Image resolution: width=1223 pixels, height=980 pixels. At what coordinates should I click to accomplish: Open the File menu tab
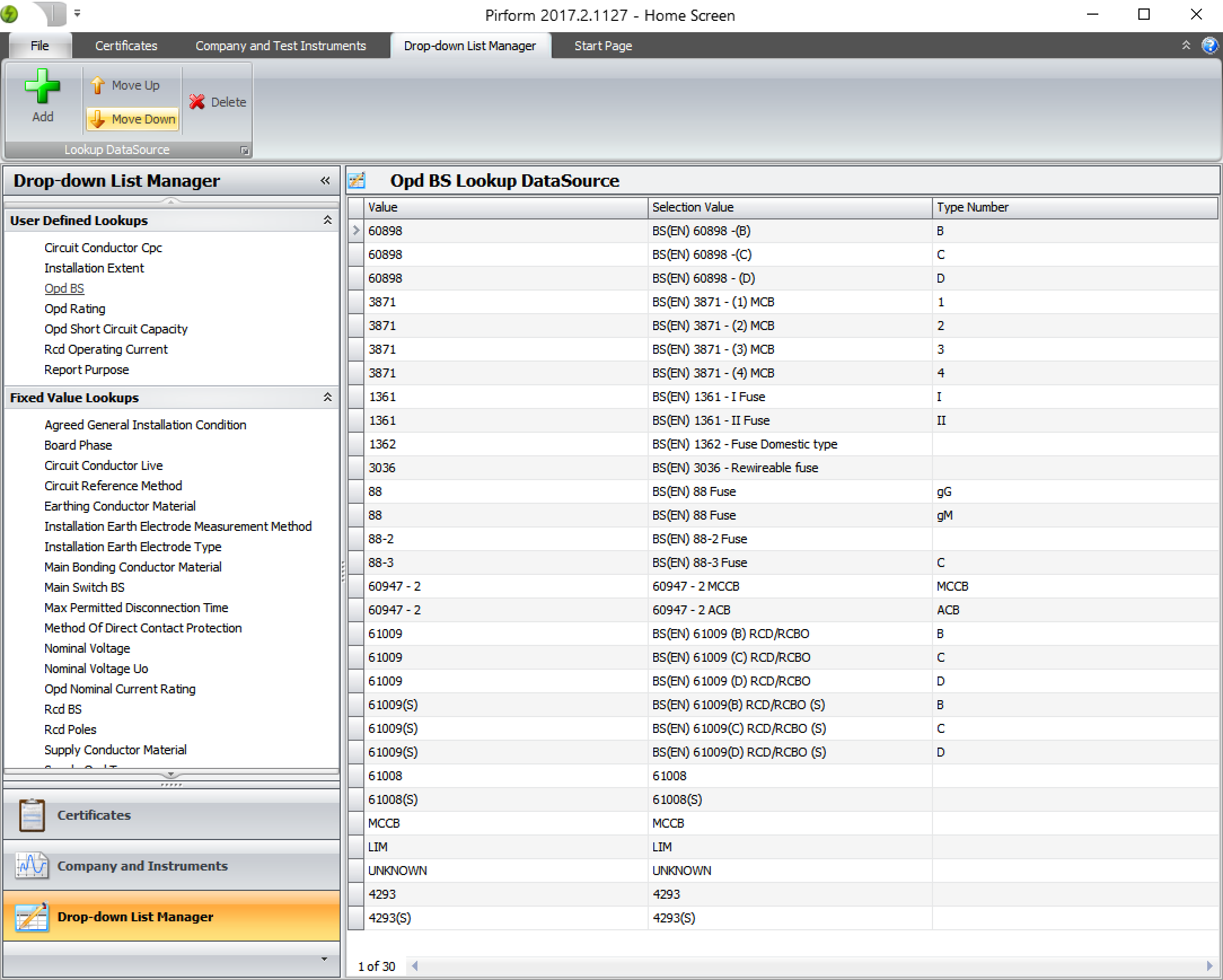click(x=39, y=46)
